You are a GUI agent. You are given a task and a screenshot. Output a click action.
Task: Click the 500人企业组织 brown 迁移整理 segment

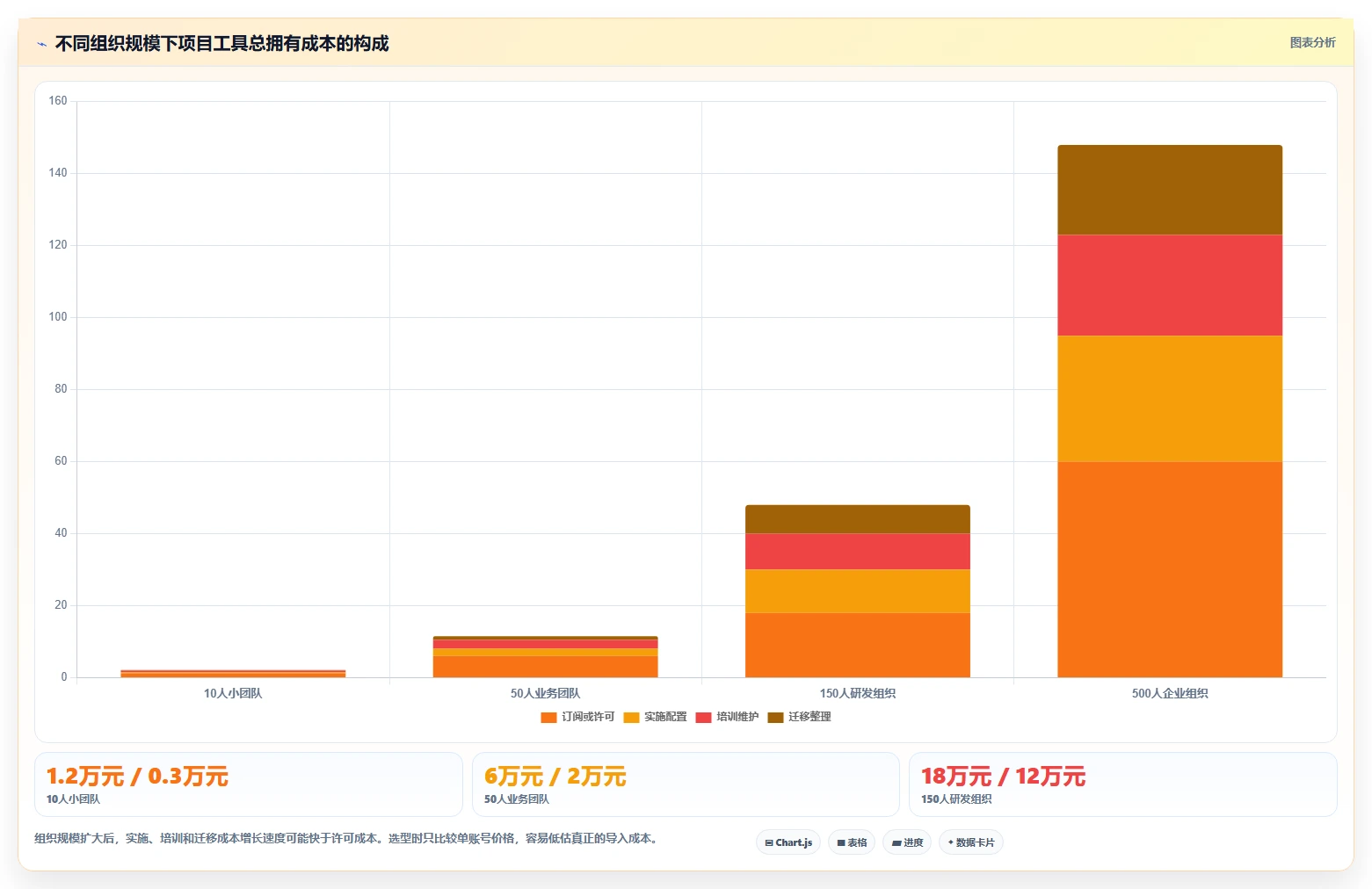click(x=1170, y=190)
